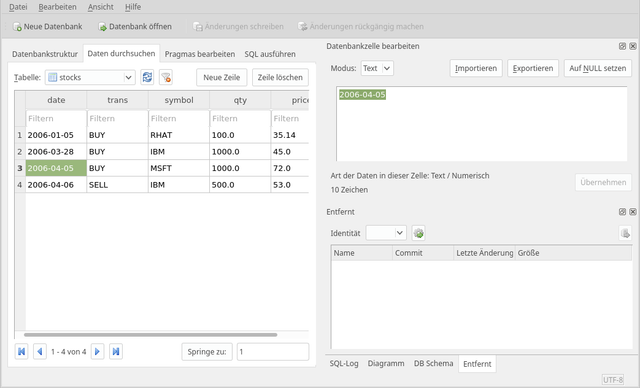Image resolution: width=640 pixels, height=388 pixels.
Task: Click the Springe zu button
Action: coord(207,352)
